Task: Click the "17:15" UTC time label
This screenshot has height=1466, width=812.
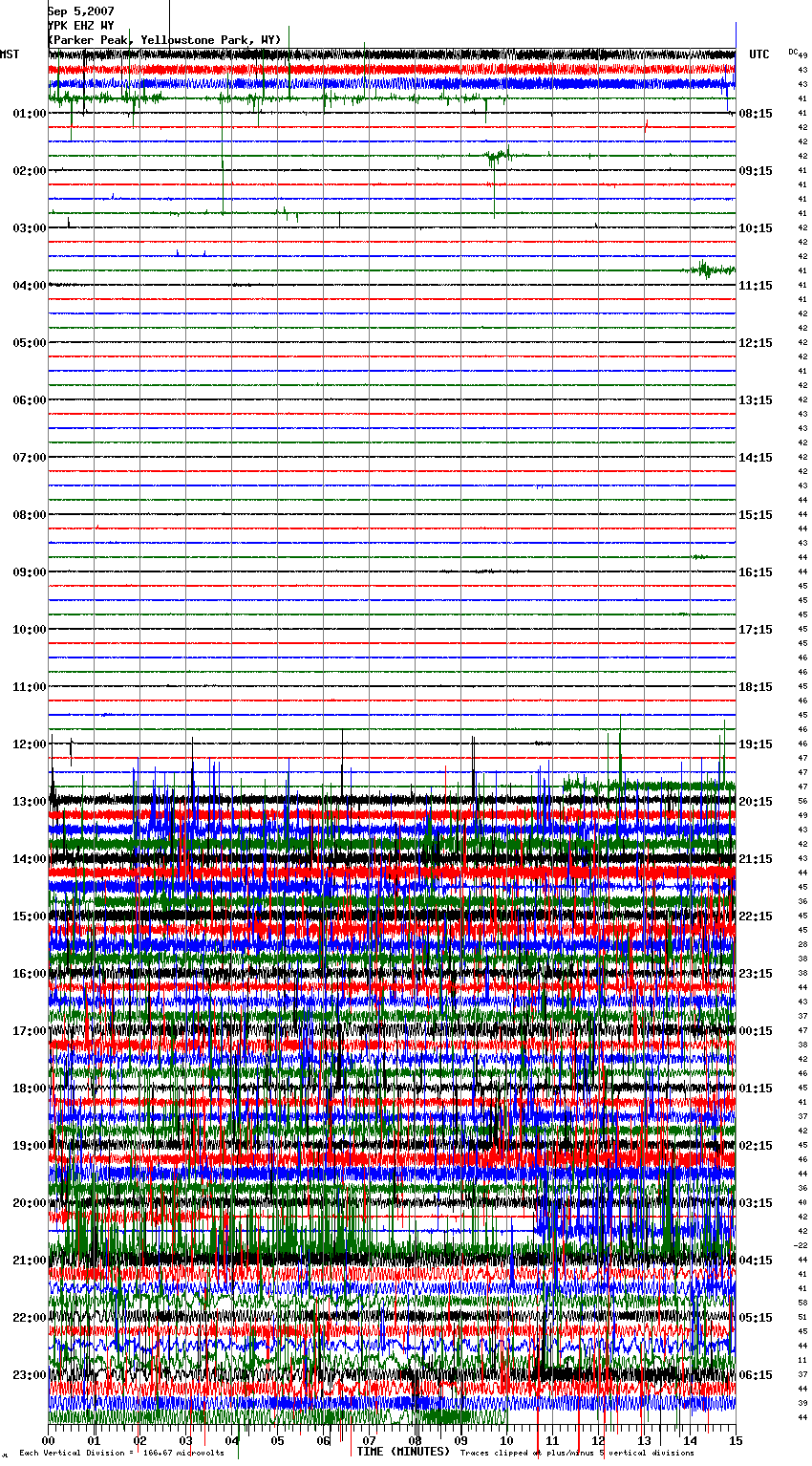Action: click(x=756, y=630)
